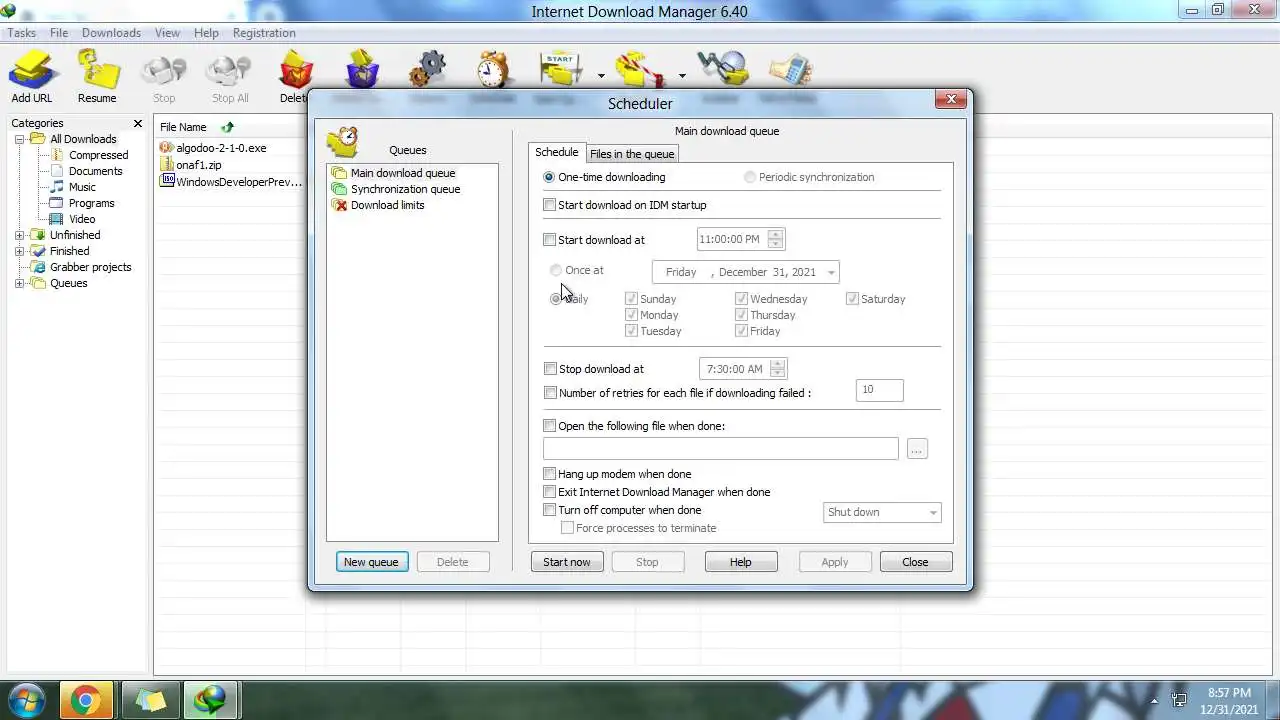Switch to Files in the queue tab
The height and width of the screenshot is (720, 1280).
(x=632, y=154)
